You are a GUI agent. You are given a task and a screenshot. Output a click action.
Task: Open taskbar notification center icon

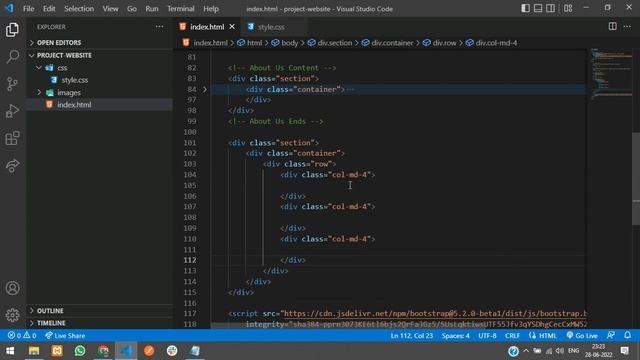pyautogui.click(x=624, y=351)
